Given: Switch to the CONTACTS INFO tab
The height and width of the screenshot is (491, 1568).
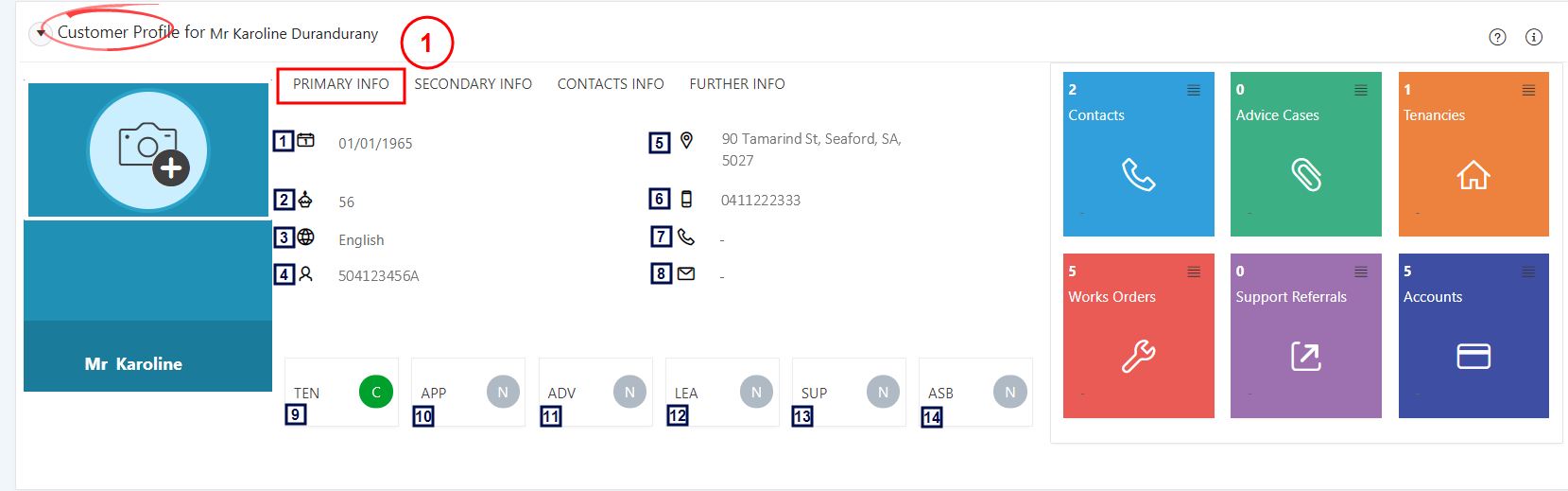Looking at the screenshot, I should click(x=611, y=84).
